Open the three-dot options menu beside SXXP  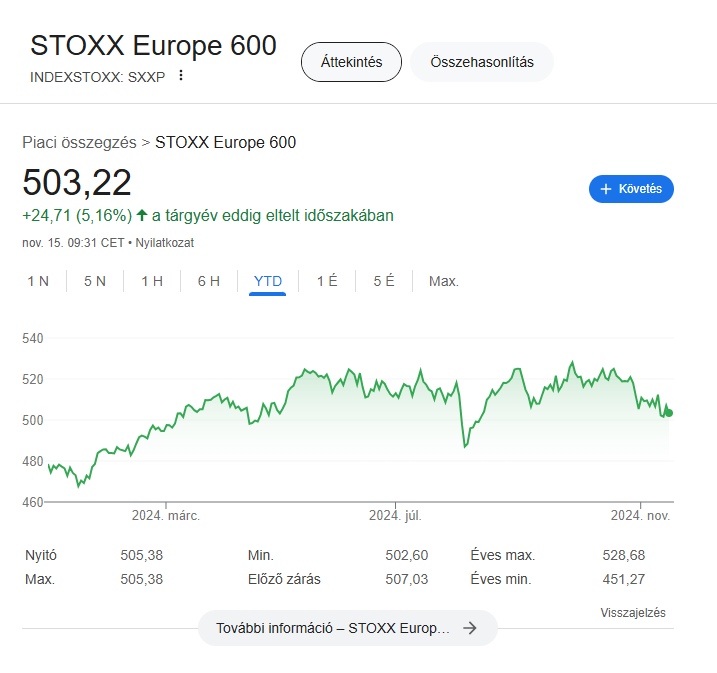coord(181,75)
